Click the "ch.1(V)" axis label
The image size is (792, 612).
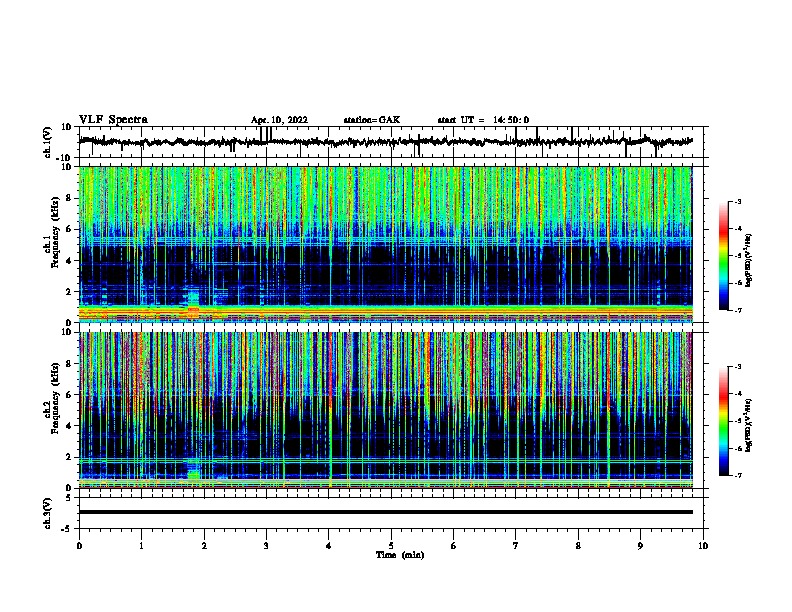coord(48,142)
